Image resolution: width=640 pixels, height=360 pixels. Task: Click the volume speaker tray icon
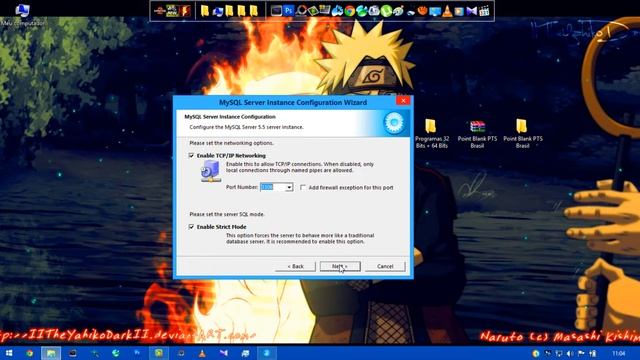[570, 353]
